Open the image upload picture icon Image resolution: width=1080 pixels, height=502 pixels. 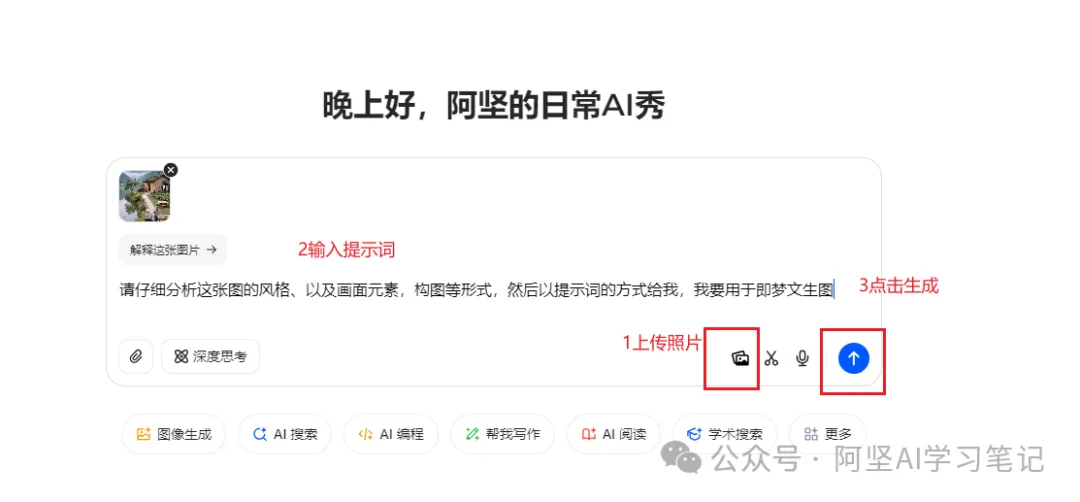740,358
